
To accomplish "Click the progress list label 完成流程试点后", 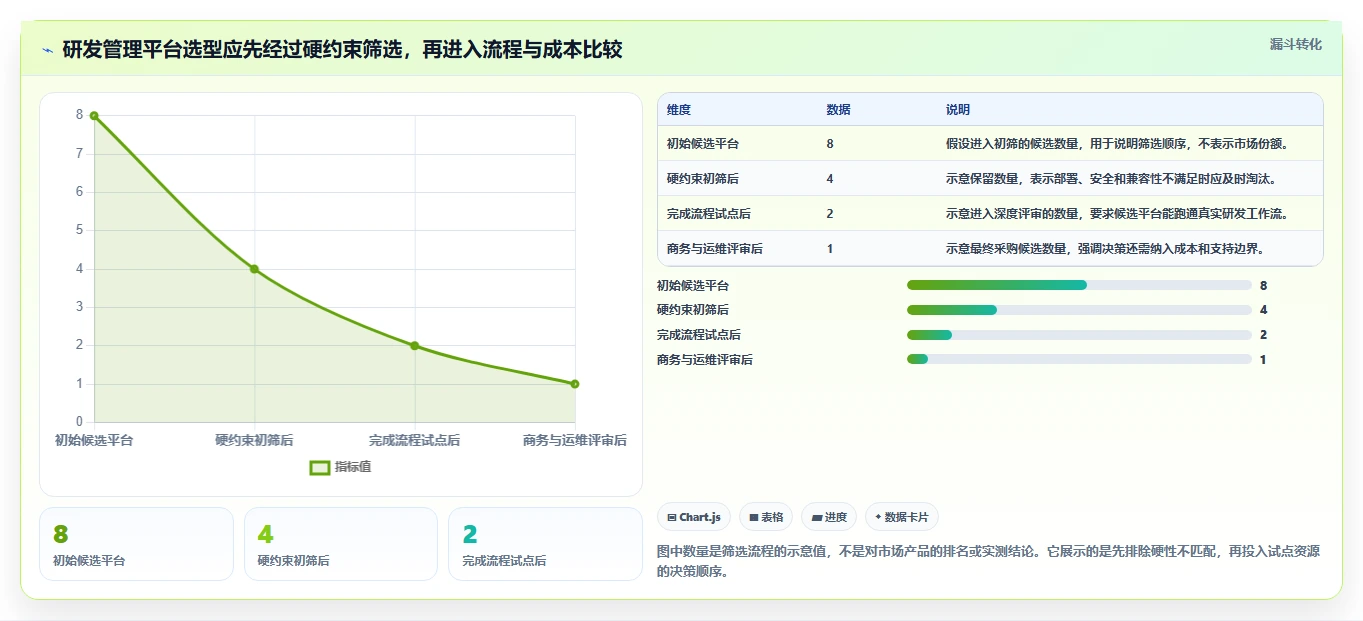I will coord(699,335).
